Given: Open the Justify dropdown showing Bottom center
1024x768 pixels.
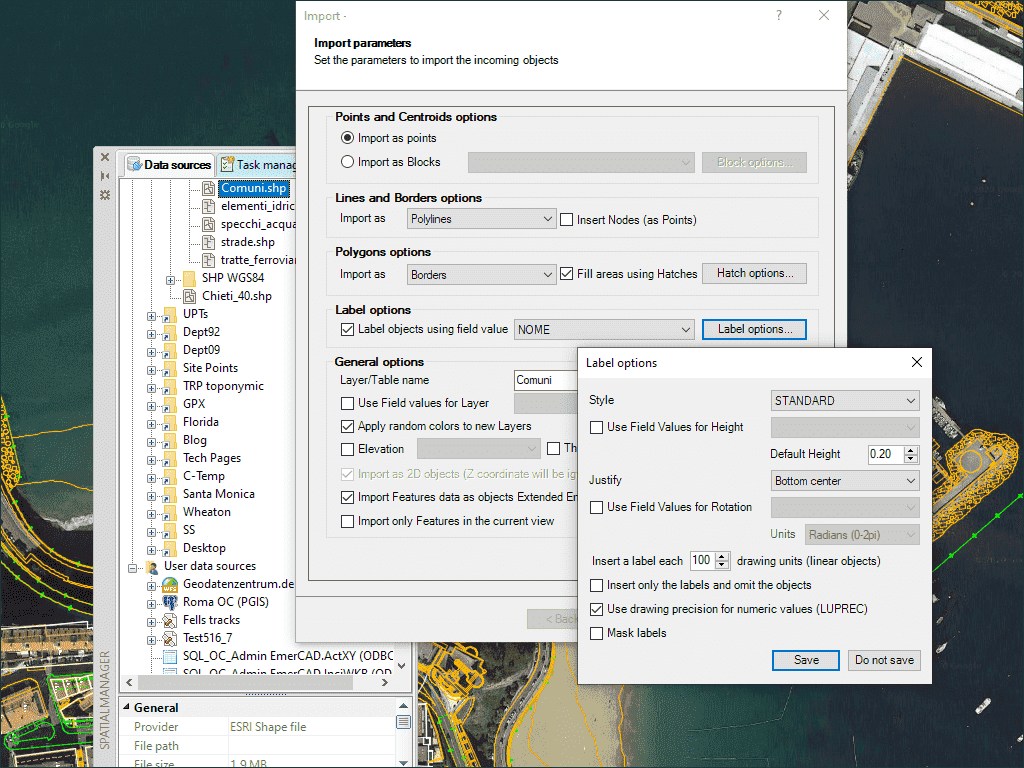Looking at the screenshot, I should 844,480.
